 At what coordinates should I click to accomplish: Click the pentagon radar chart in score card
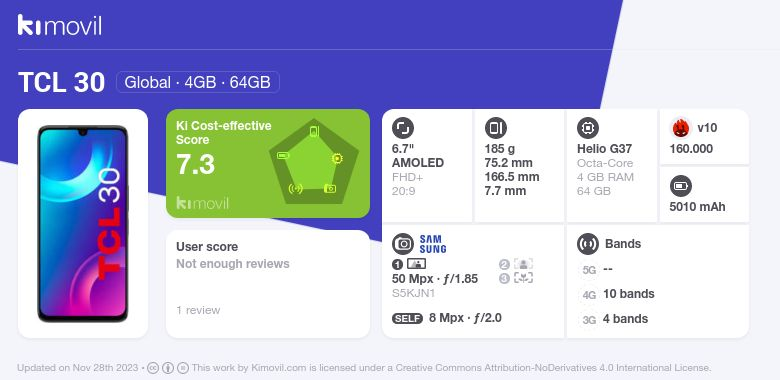[314, 162]
